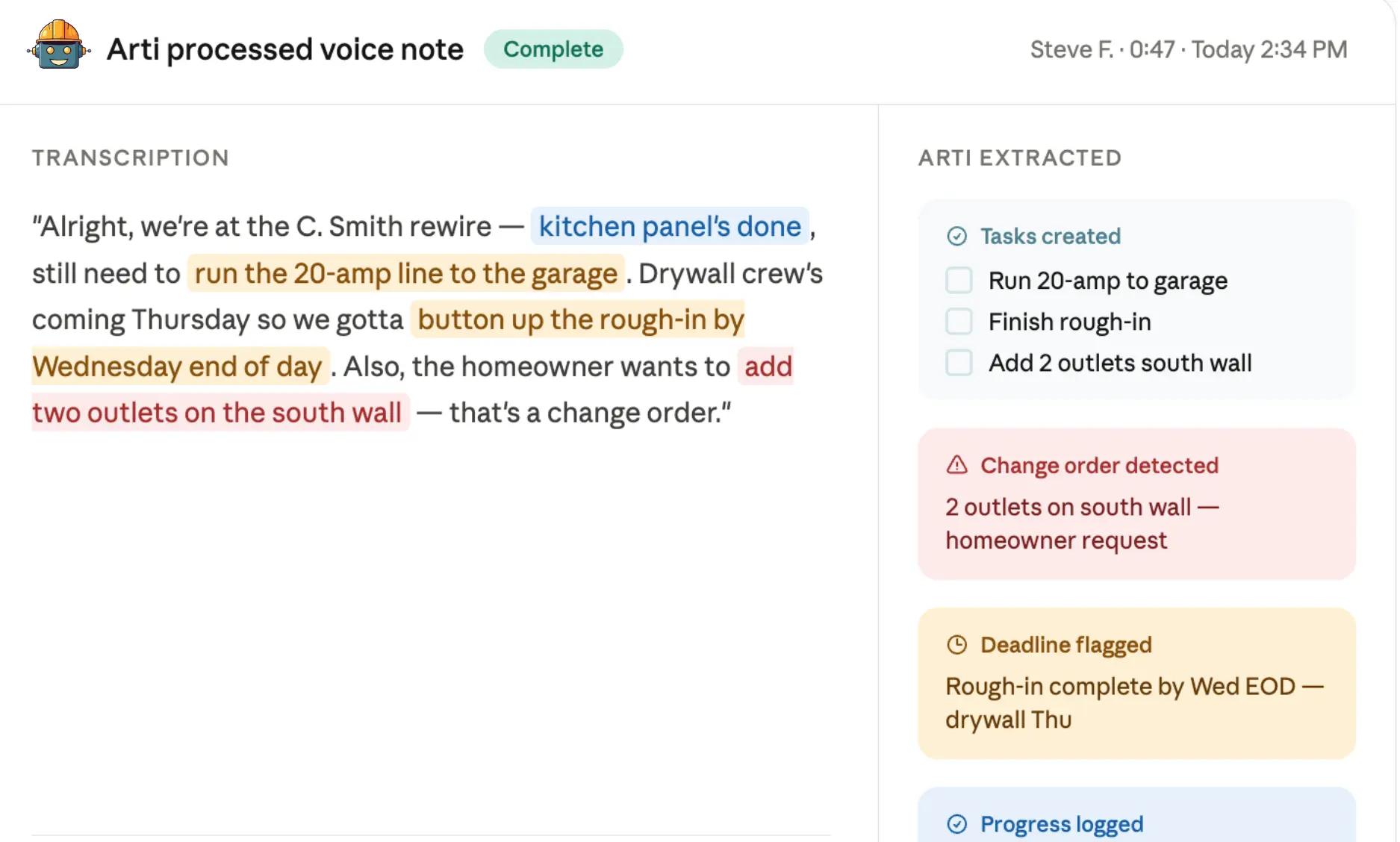The width and height of the screenshot is (1400, 842).
Task: Check off the Run 20-amp to garage task
Action: pyautogui.click(x=959, y=280)
